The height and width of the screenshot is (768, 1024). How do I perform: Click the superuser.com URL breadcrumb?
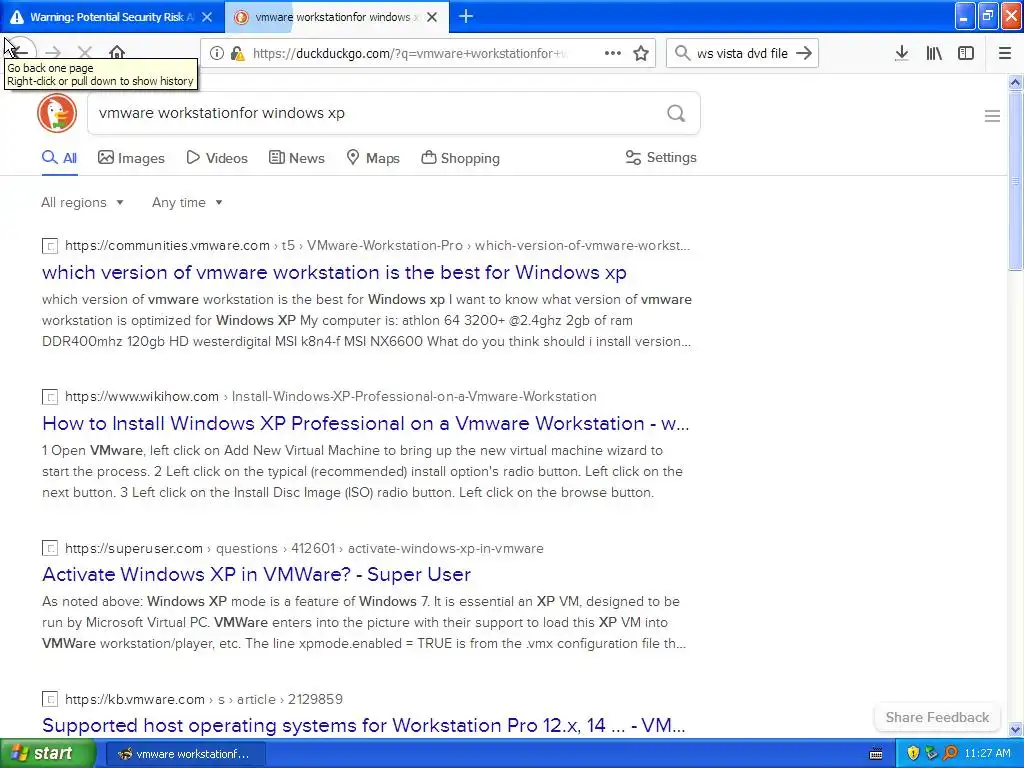point(134,549)
